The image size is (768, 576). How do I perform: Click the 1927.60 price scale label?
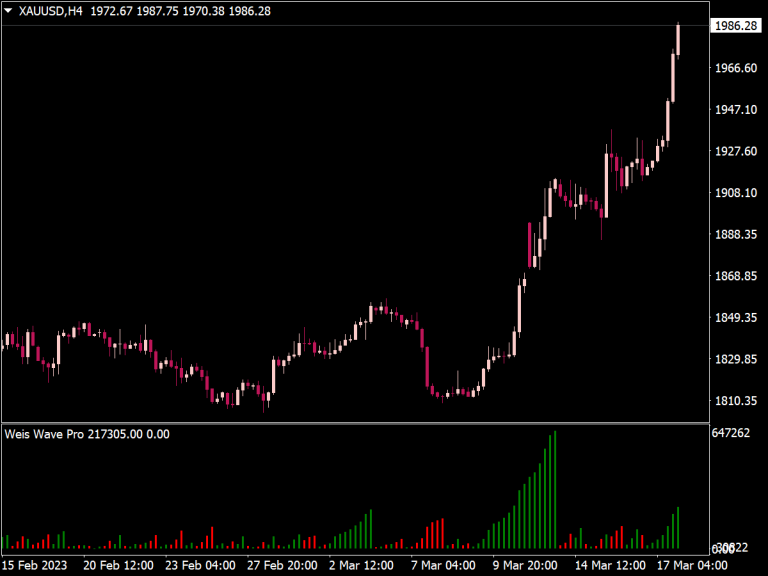click(735, 151)
